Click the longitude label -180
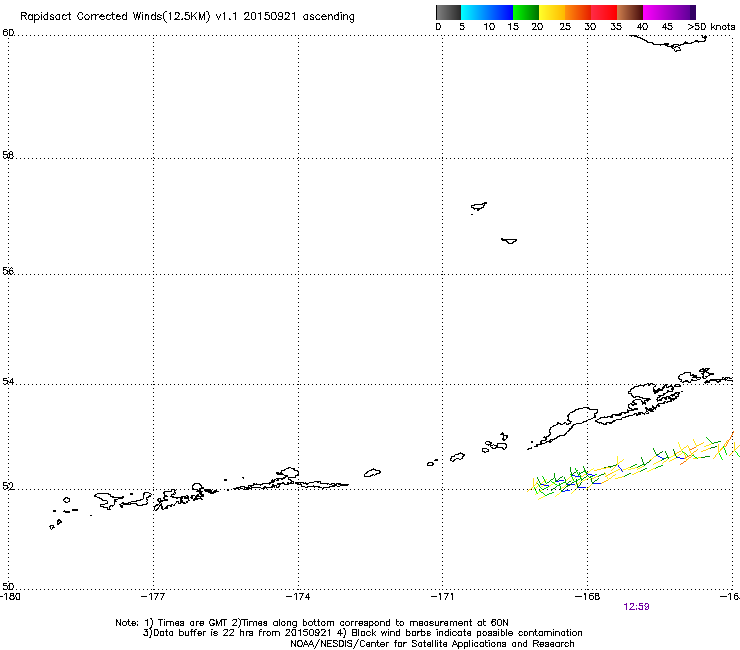This screenshot has height=650, width=740. [x=10, y=597]
